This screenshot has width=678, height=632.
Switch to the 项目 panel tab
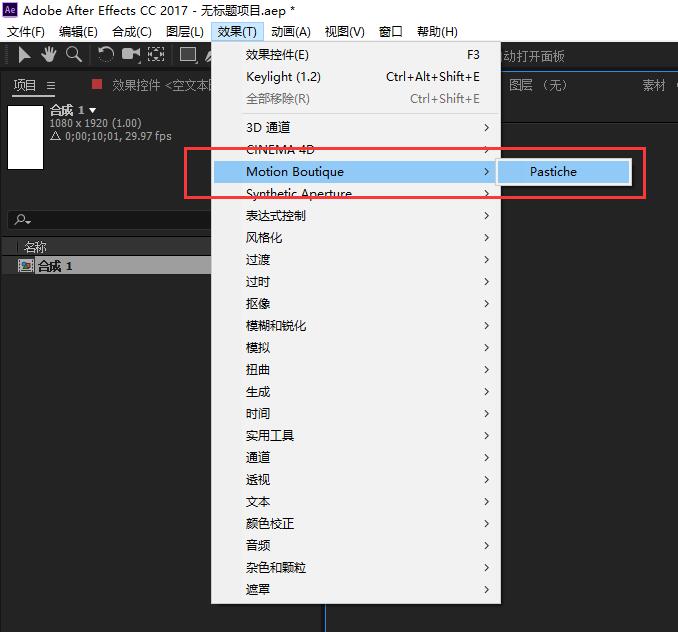tap(25, 85)
